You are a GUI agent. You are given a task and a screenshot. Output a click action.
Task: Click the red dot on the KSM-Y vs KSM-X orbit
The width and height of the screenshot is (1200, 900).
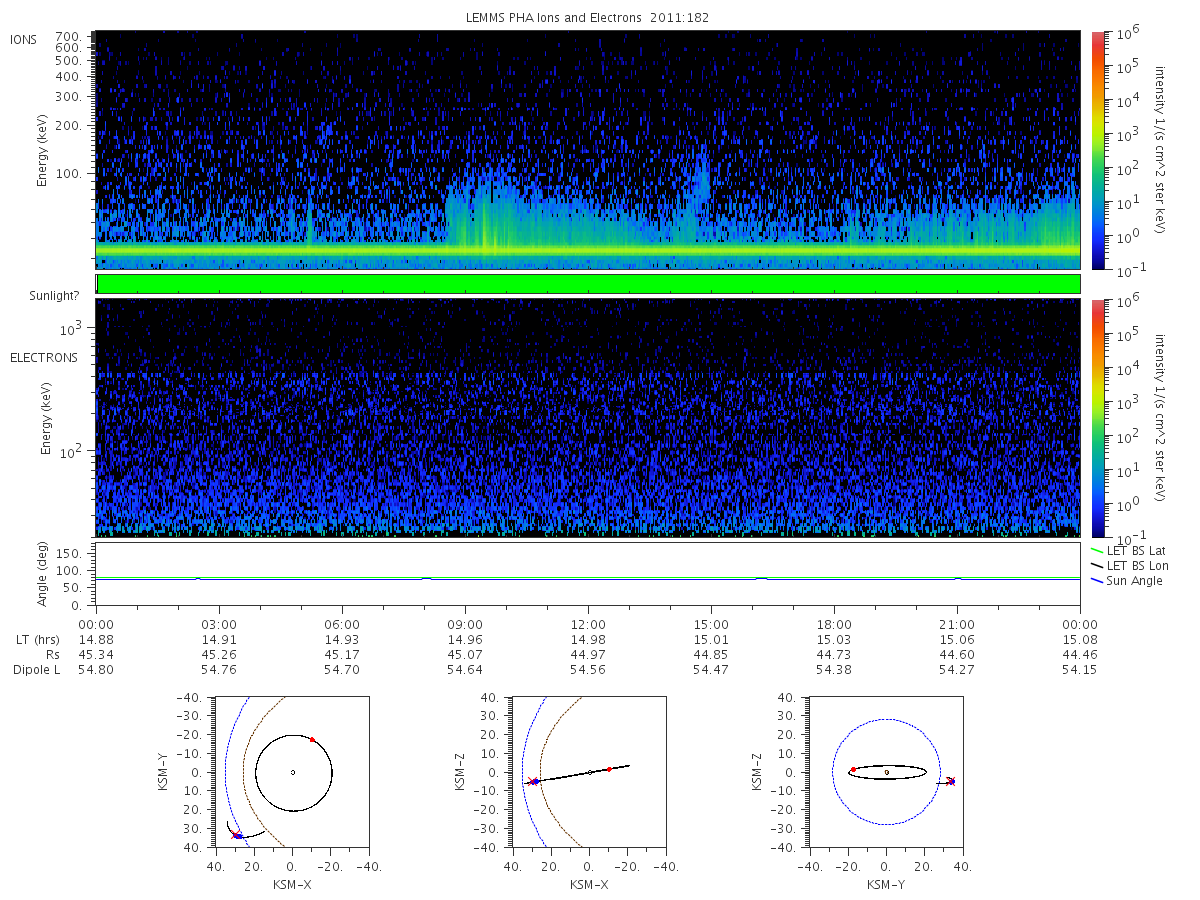pos(312,739)
